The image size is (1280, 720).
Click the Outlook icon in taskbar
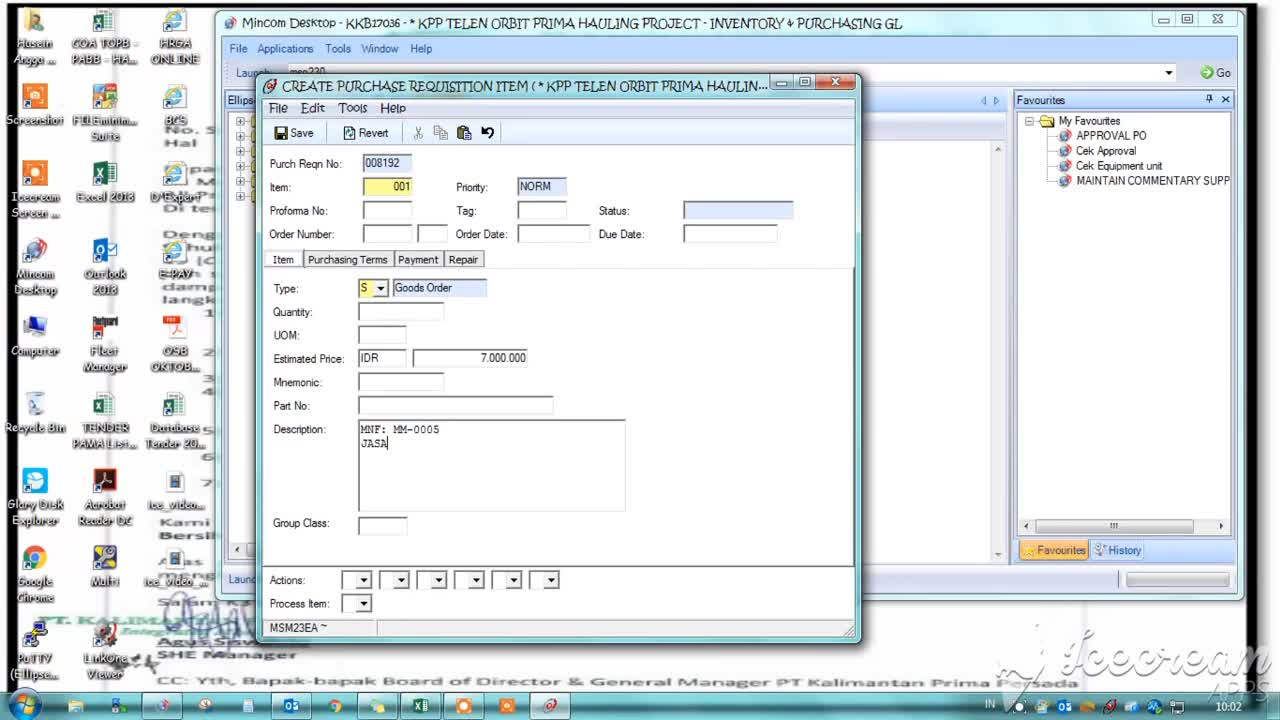point(291,706)
